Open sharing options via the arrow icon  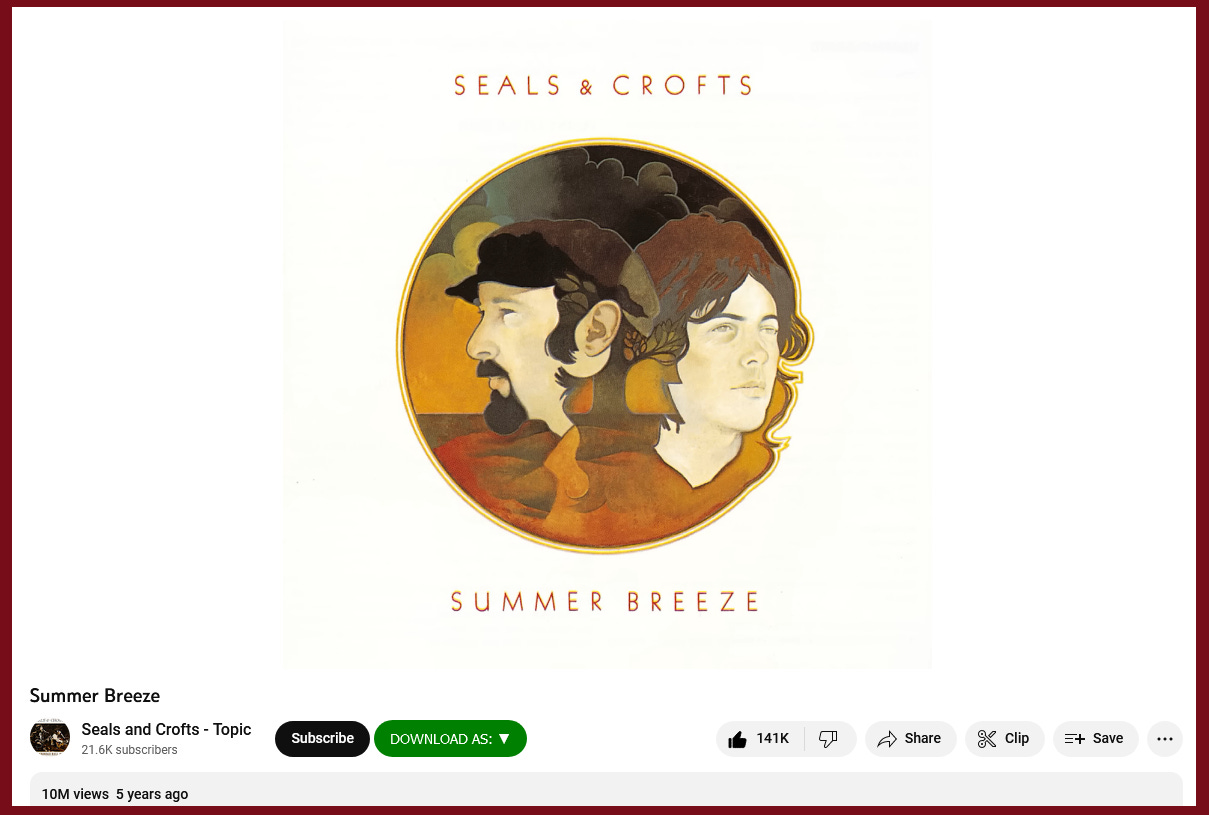point(887,739)
